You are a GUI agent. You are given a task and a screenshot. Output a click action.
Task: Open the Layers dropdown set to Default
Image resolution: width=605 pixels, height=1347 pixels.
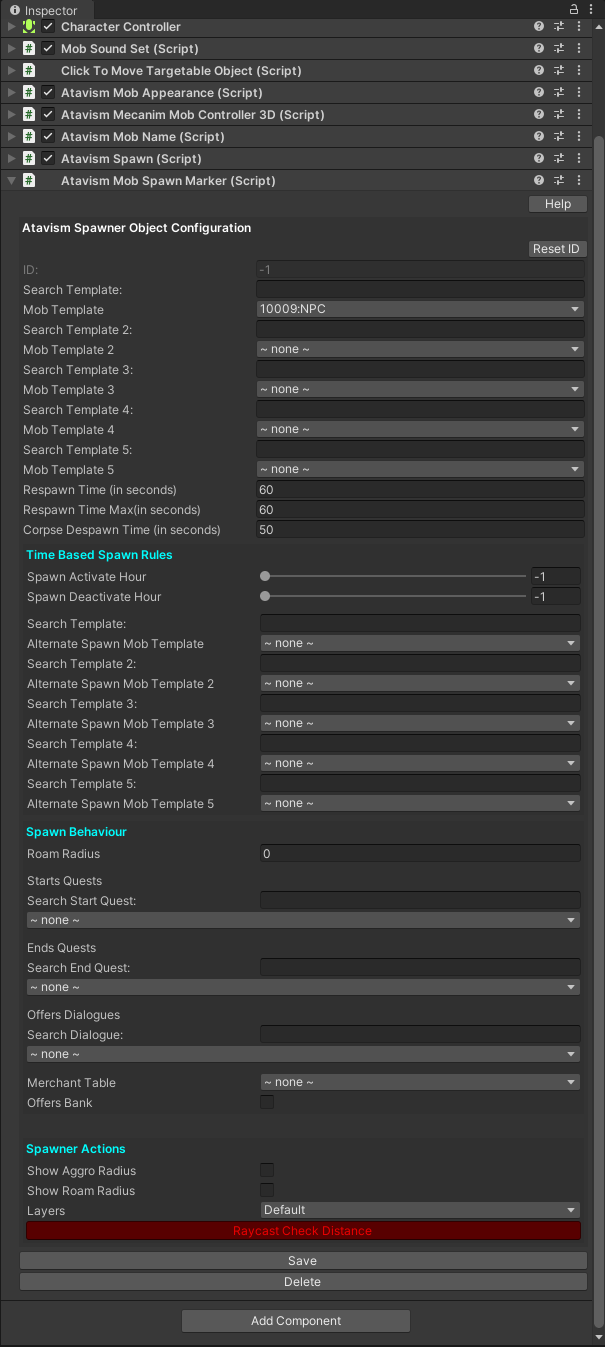tap(420, 1210)
